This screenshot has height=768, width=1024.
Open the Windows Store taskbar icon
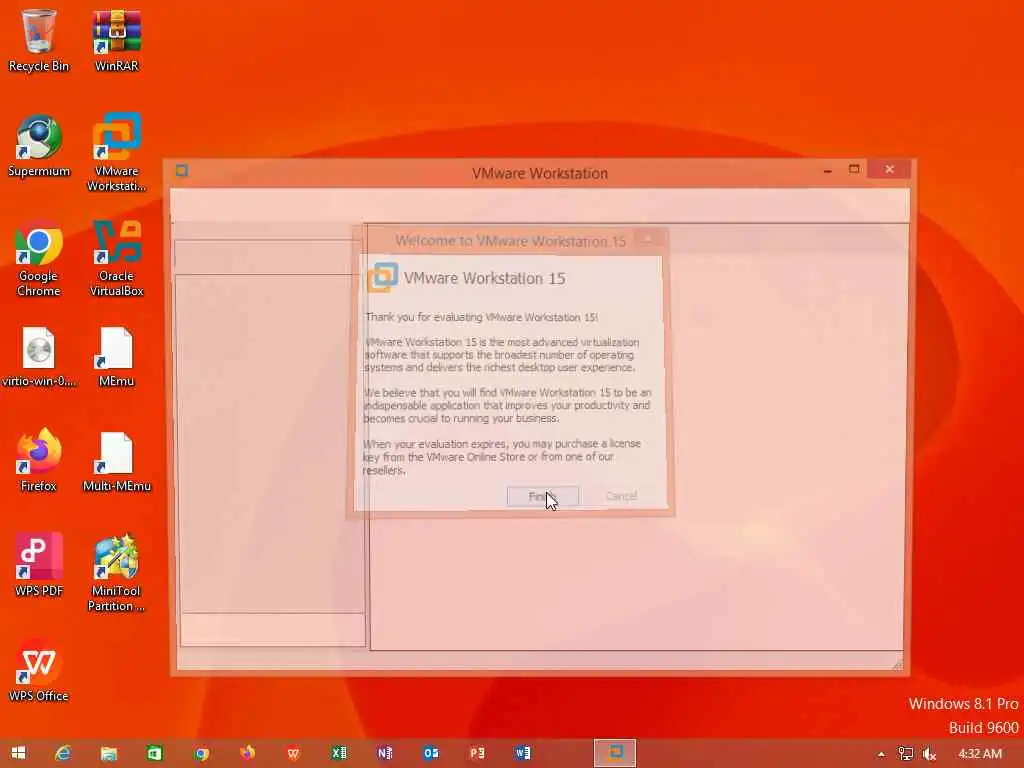(x=155, y=753)
